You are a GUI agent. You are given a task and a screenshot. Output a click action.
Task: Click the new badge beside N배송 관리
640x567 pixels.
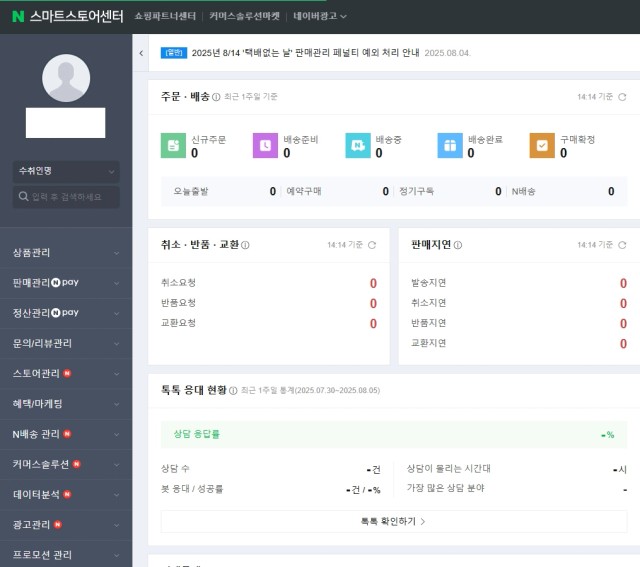coord(67,434)
